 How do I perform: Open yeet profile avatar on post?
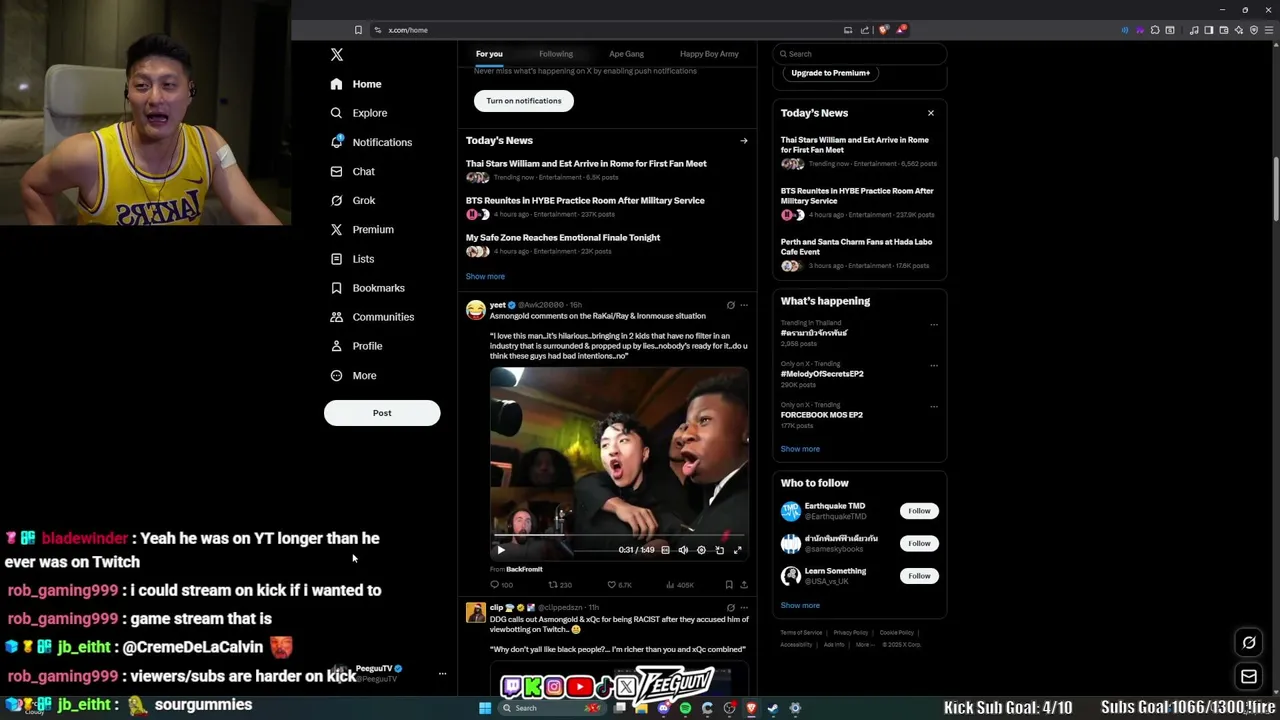476,310
